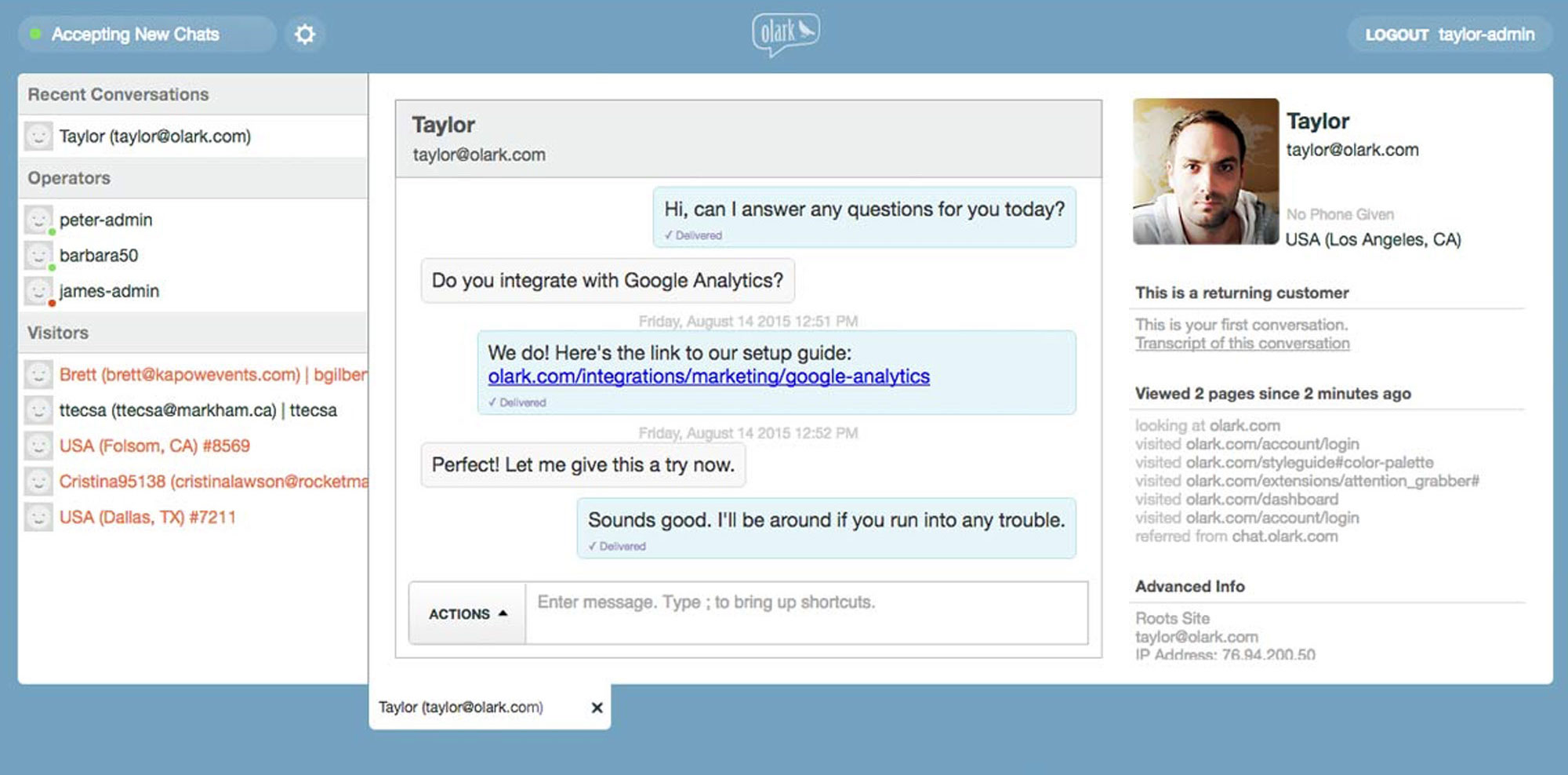The height and width of the screenshot is (775, 1568).
Task: Open the Google Analytics setup guide link
Action: pos(709,377)
